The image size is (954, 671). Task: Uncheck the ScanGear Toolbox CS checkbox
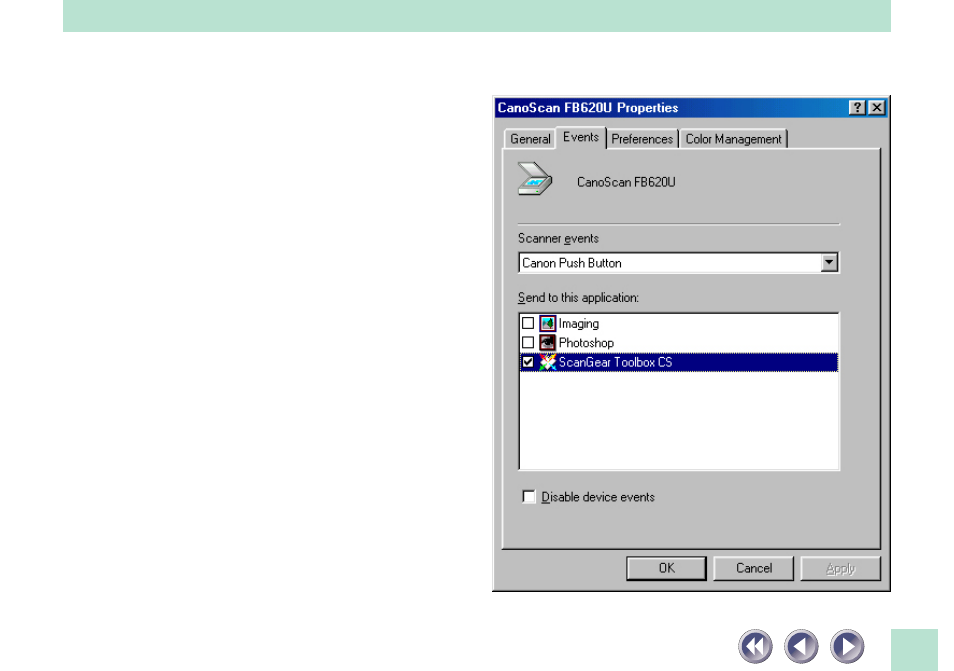click(528, 362)
